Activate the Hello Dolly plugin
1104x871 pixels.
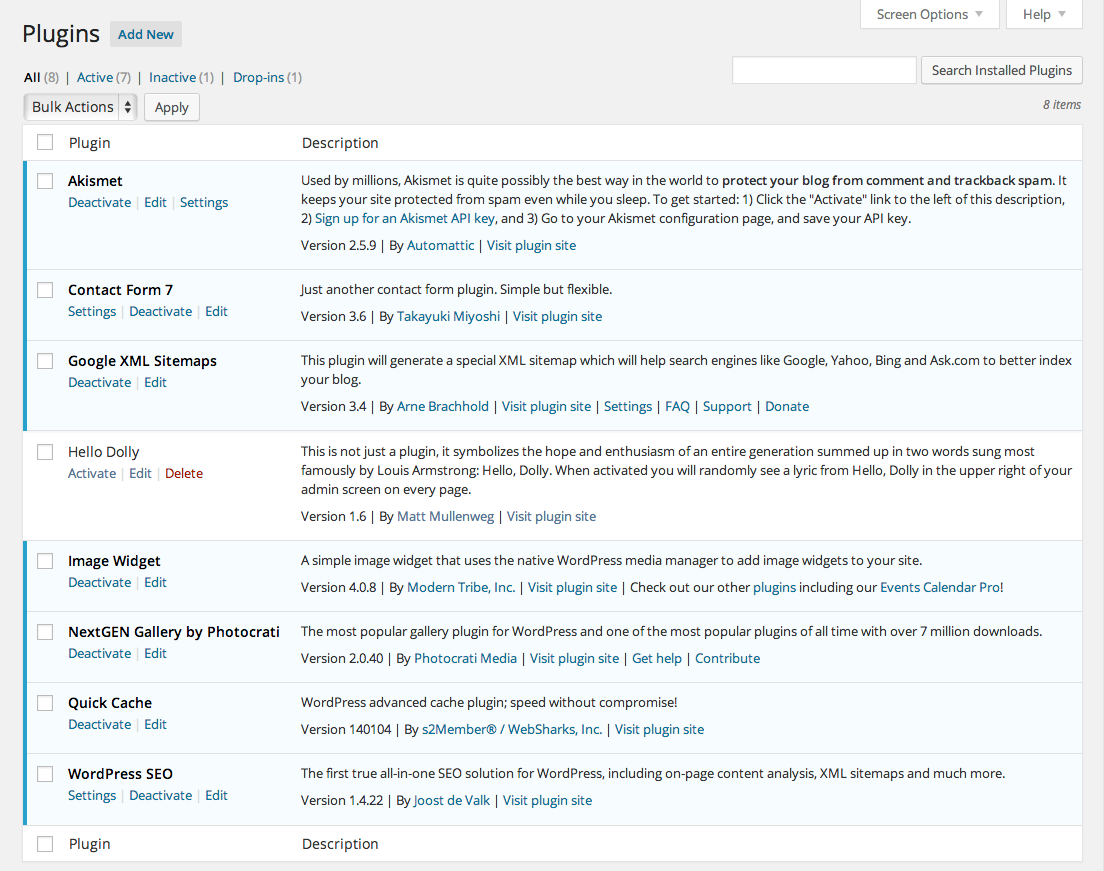92,473
